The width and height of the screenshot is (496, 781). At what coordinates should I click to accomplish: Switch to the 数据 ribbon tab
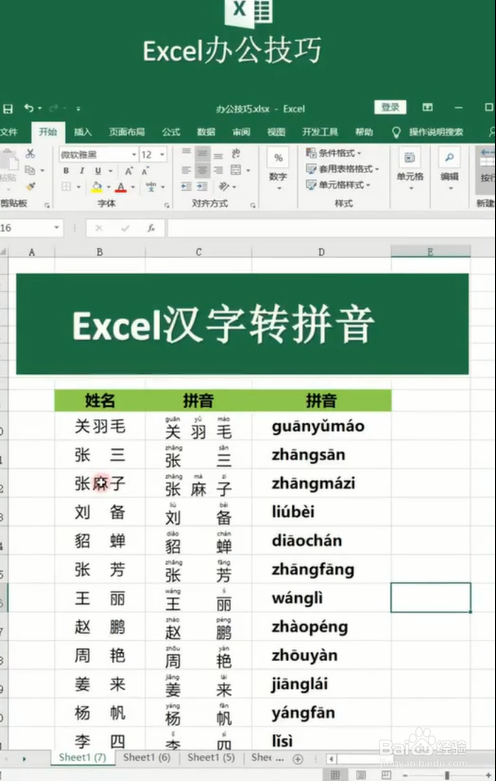click(x=206, y=132)
